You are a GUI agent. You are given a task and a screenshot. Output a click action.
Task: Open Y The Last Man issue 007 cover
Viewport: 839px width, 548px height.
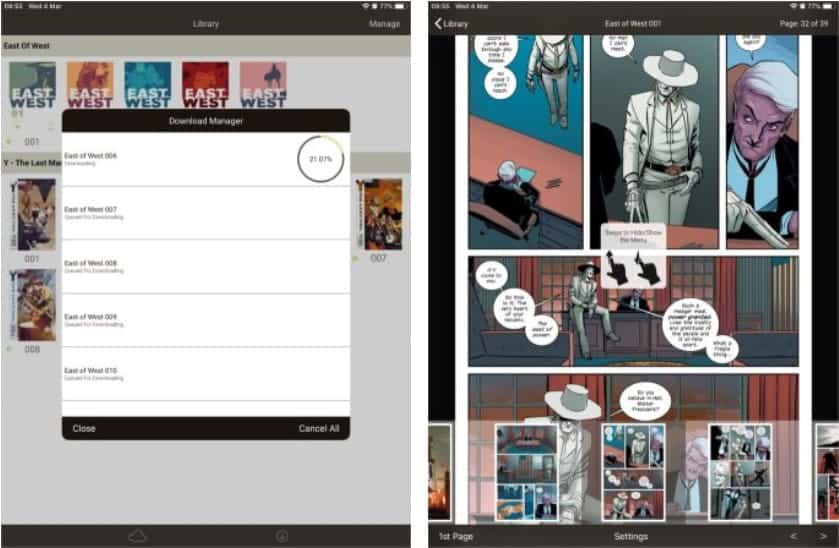coord(383,214)
